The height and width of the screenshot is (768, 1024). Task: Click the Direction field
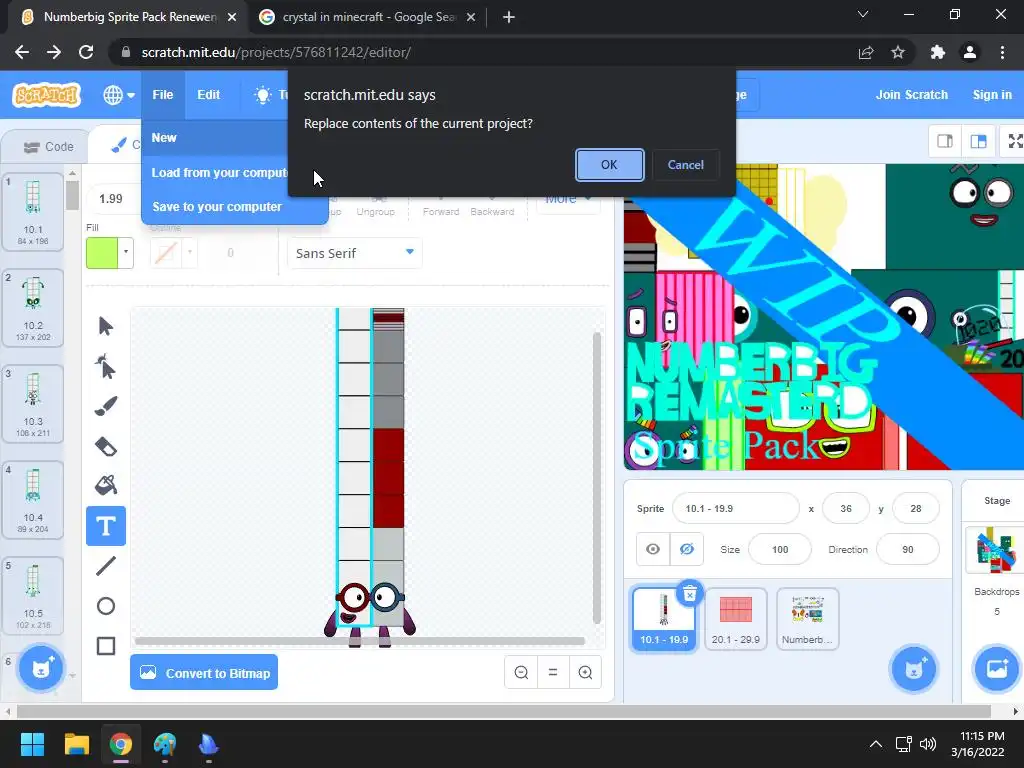(908, 549)
